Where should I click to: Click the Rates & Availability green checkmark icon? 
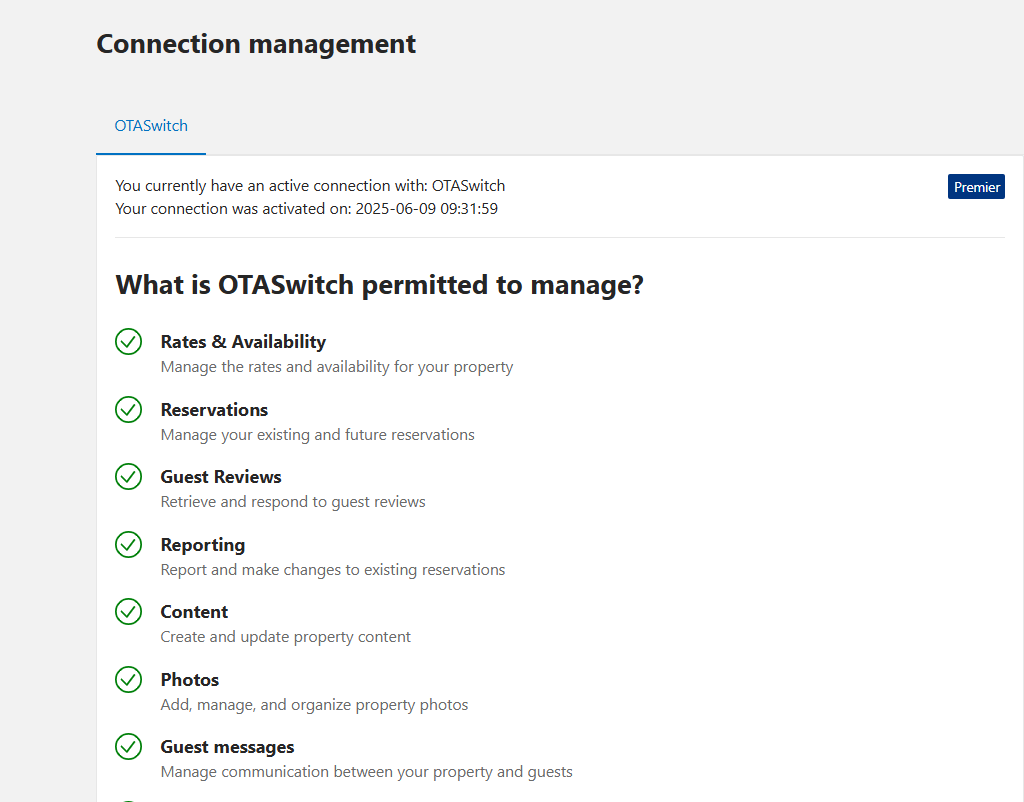[129, 342]
